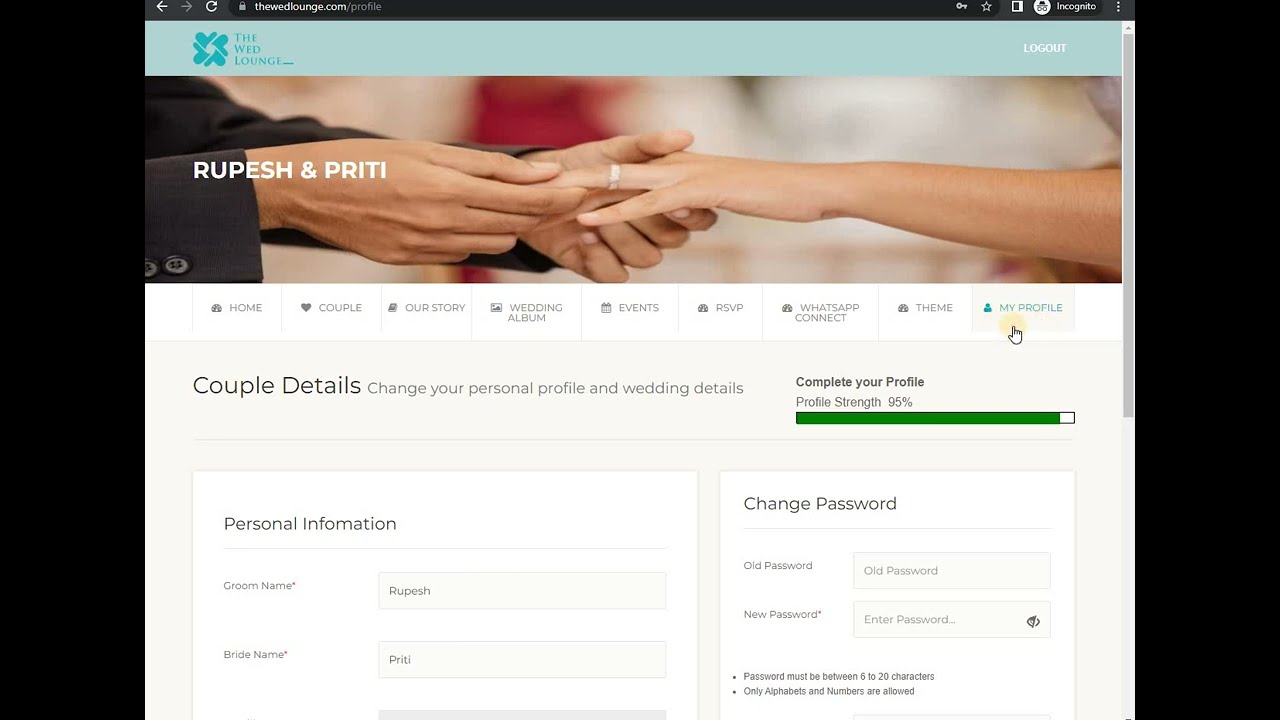Click the Groom Name input field
This screenshot has width=1280, height=720.
(522, 591)
